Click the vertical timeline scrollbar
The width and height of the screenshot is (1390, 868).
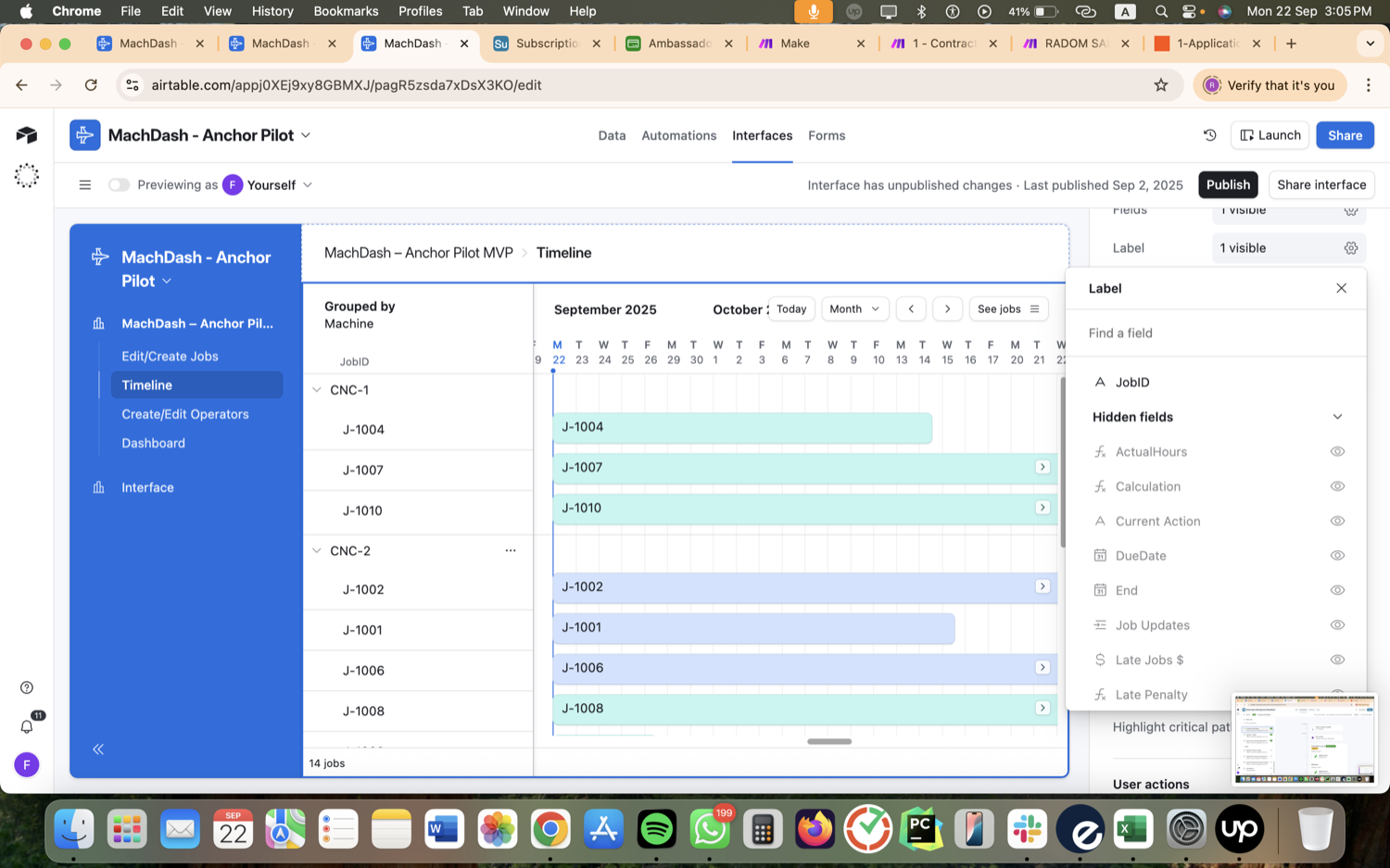point(1063,461)
